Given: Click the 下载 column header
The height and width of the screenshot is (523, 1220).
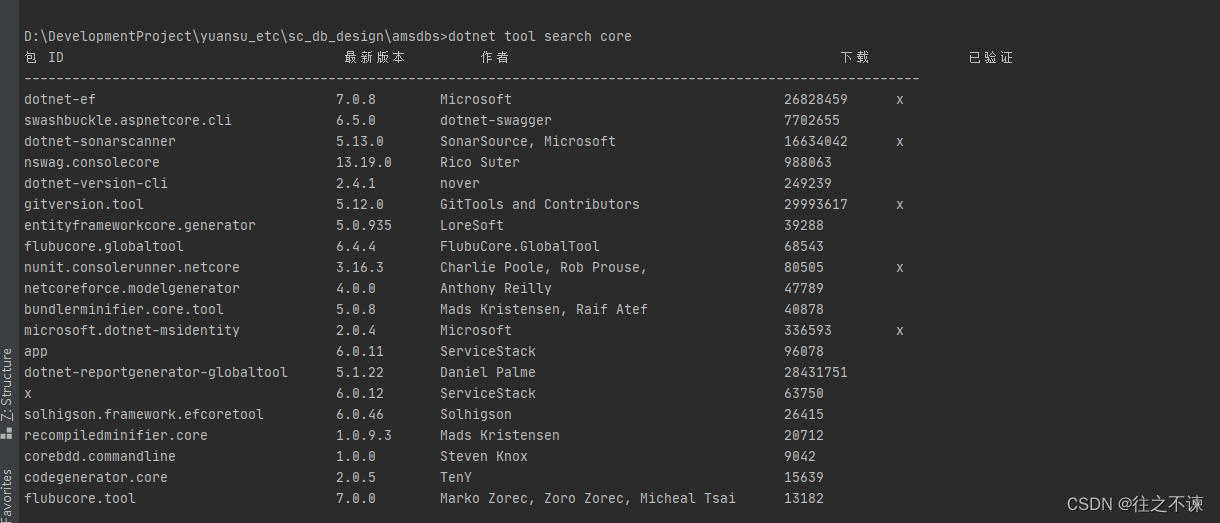Looking at the screenshot, I should tap(855, 58).
